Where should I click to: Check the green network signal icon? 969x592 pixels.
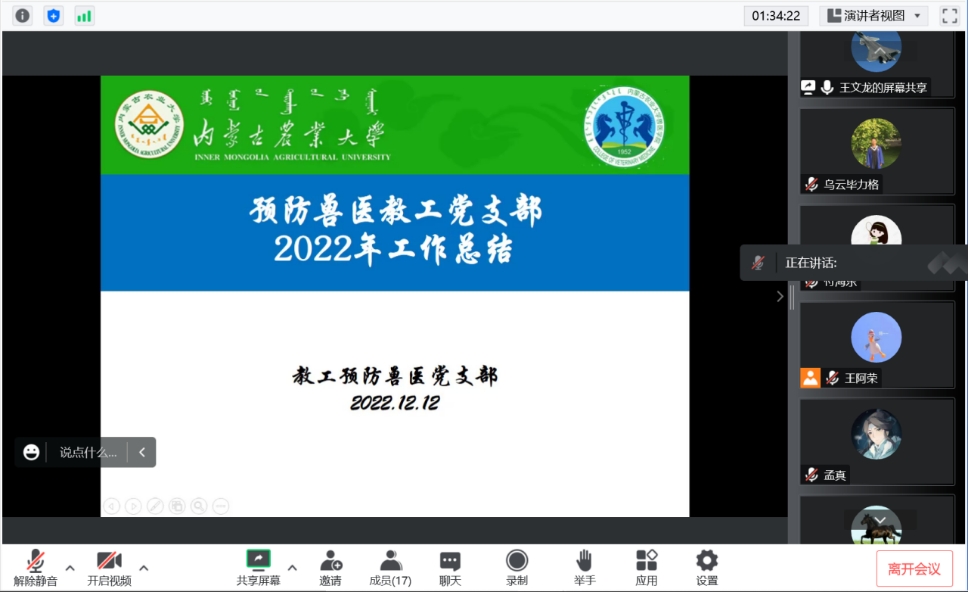click(84, 15)
